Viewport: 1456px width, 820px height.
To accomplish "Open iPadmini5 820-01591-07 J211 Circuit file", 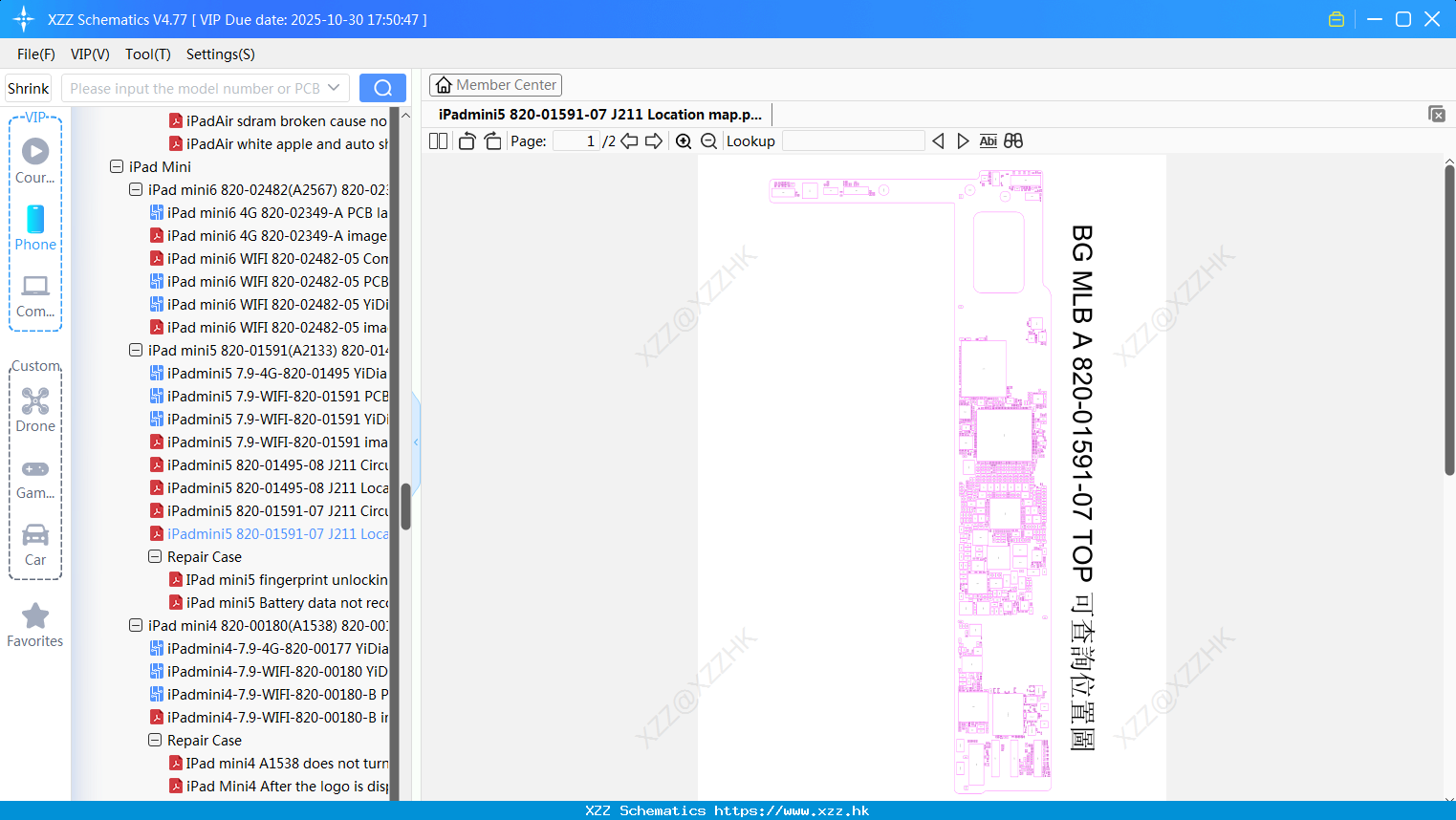I will click(x=268, y=510).
